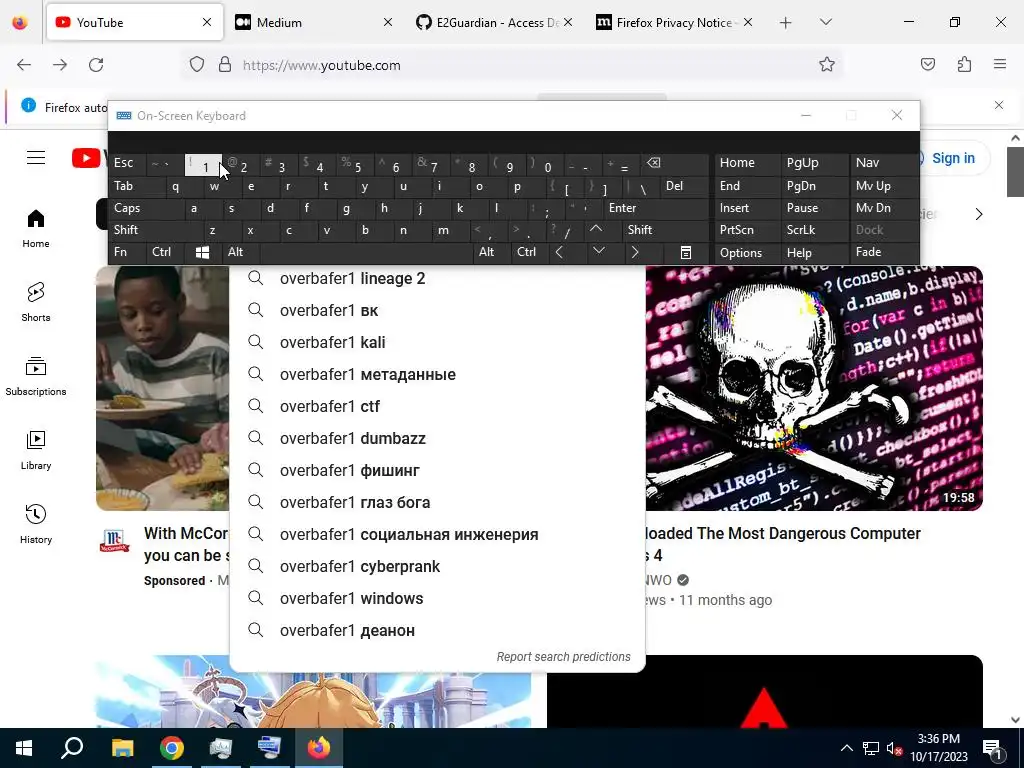Open the tracking protection shield icon

[197, 65]
